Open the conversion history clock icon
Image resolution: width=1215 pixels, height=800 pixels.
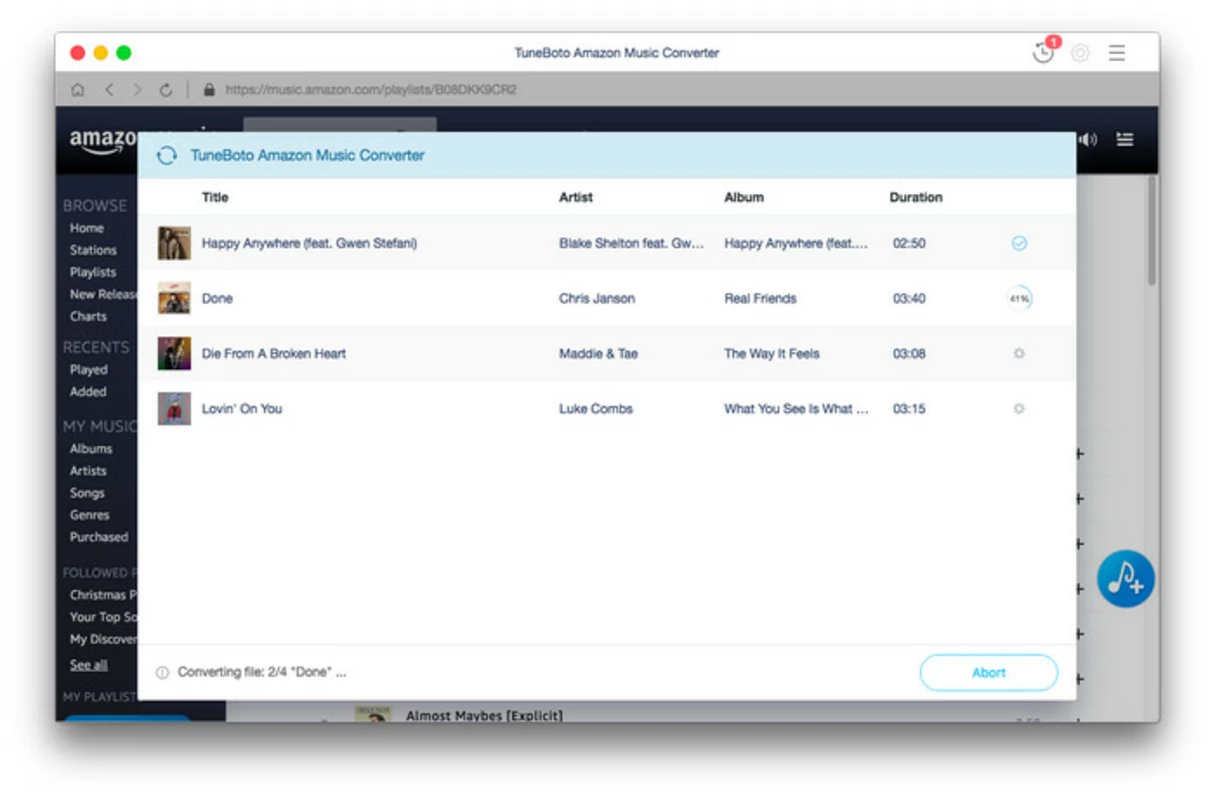[1043, 53]
